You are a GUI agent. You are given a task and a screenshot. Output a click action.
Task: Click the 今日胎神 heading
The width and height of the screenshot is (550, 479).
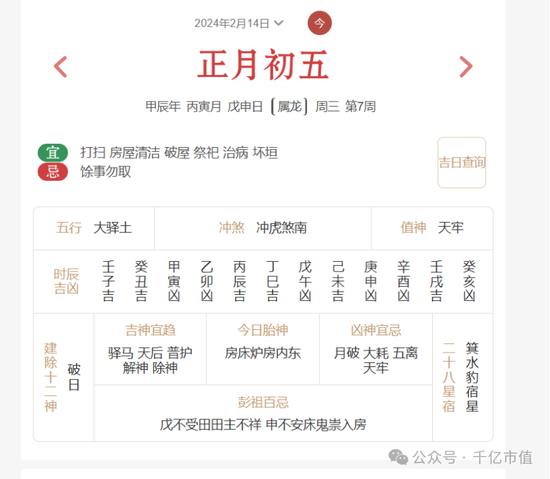(x=263, y=330)
